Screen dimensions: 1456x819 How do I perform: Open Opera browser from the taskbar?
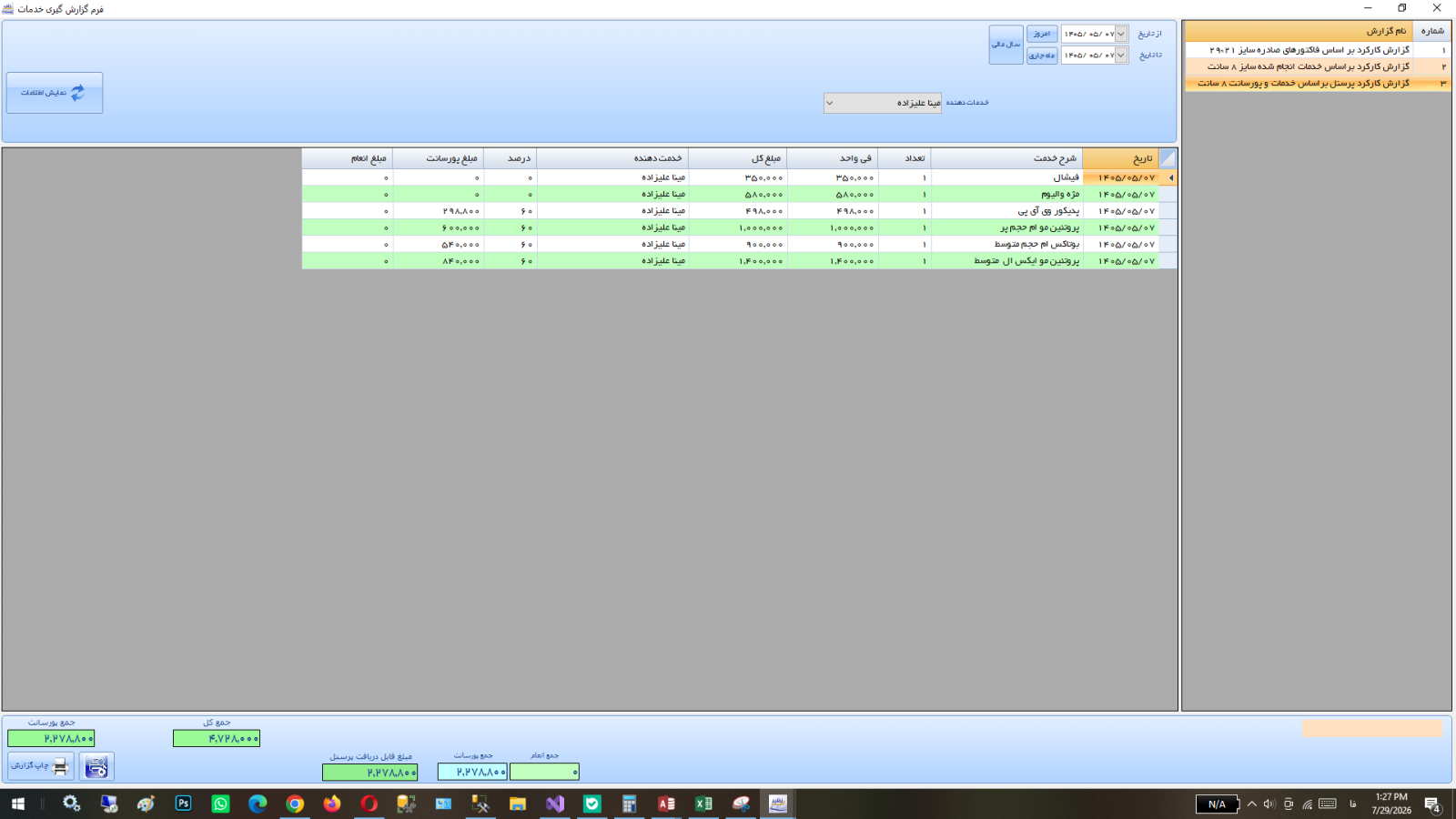(x=369, y=804)
